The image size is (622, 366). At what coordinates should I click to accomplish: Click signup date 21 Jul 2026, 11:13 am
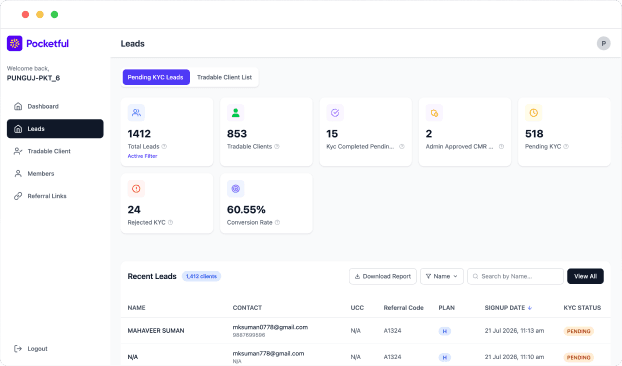coord(514,331)
